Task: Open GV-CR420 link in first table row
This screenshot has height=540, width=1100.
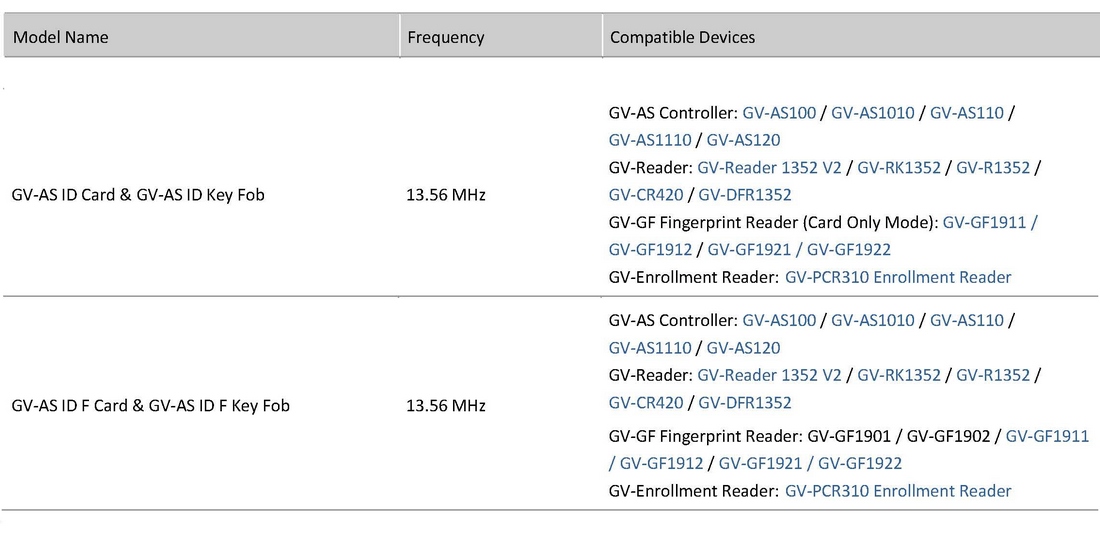Action: (x=646, y=195)
